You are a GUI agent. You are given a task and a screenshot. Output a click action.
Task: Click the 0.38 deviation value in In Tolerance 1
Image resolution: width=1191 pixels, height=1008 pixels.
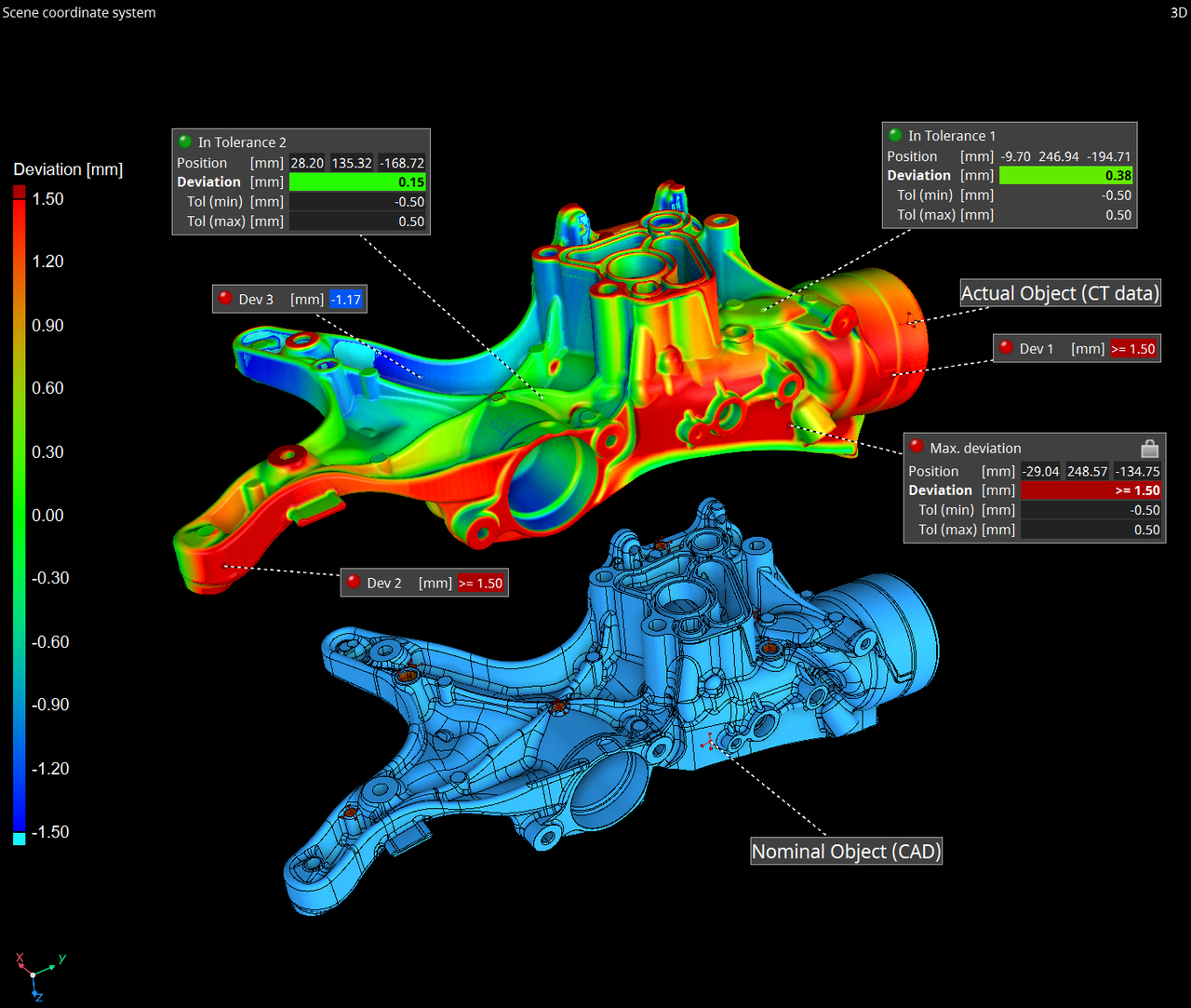click(1066, 175)
